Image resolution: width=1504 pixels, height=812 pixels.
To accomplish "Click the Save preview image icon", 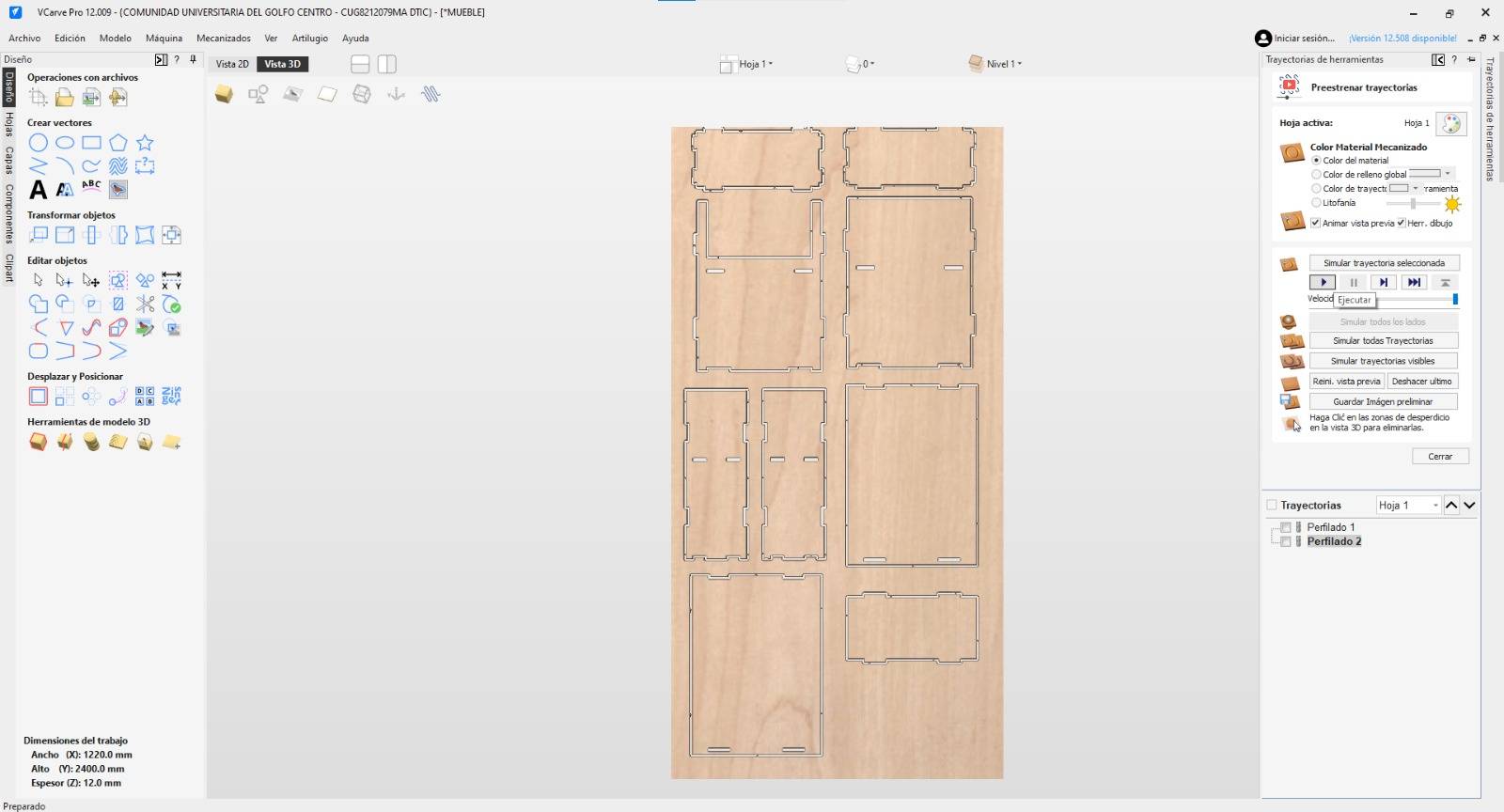I will [x=1290, y=401].
